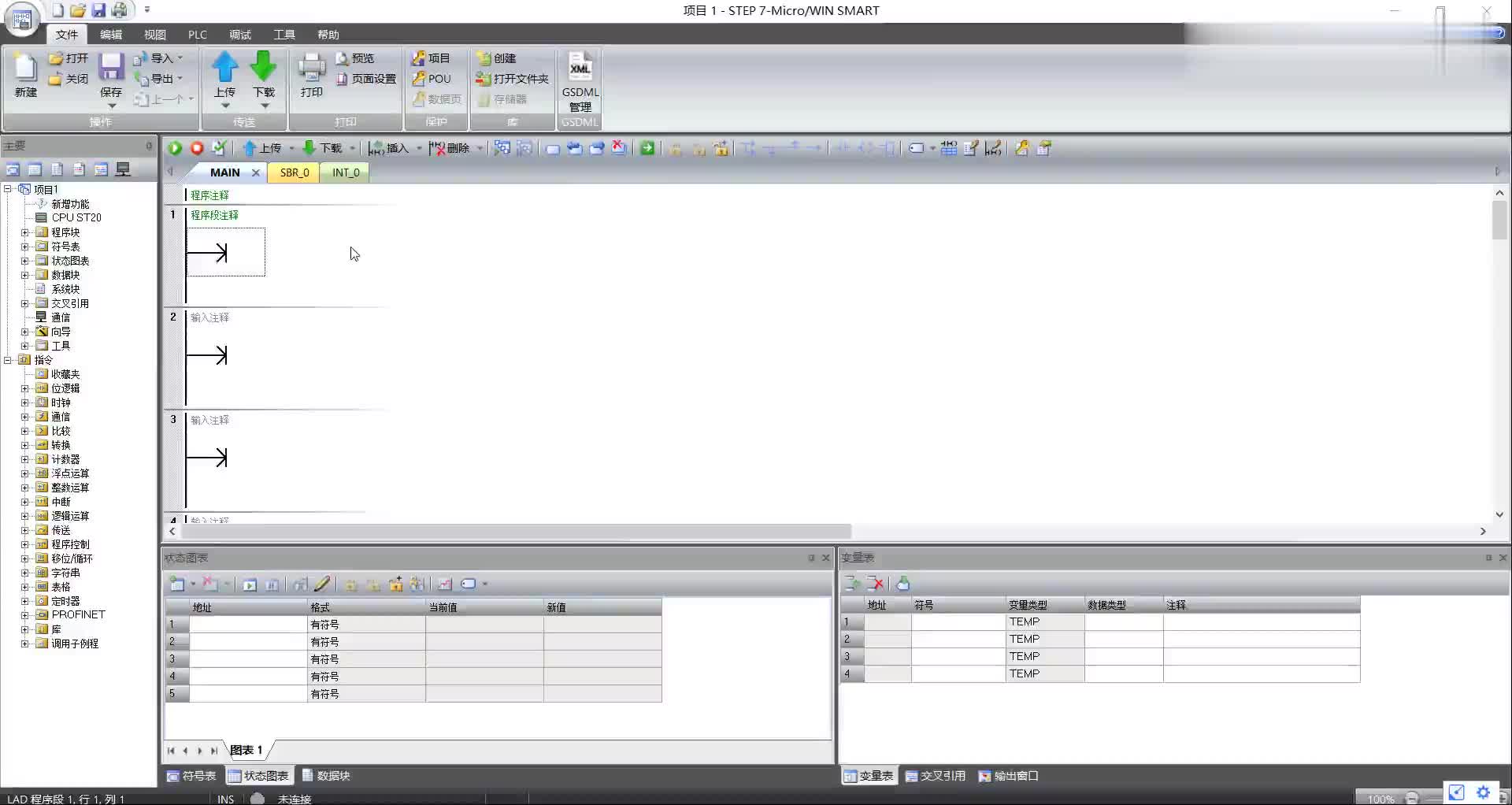Expand the 定时器 instruction folder
Screen dimensions: 1512x805
24,601
